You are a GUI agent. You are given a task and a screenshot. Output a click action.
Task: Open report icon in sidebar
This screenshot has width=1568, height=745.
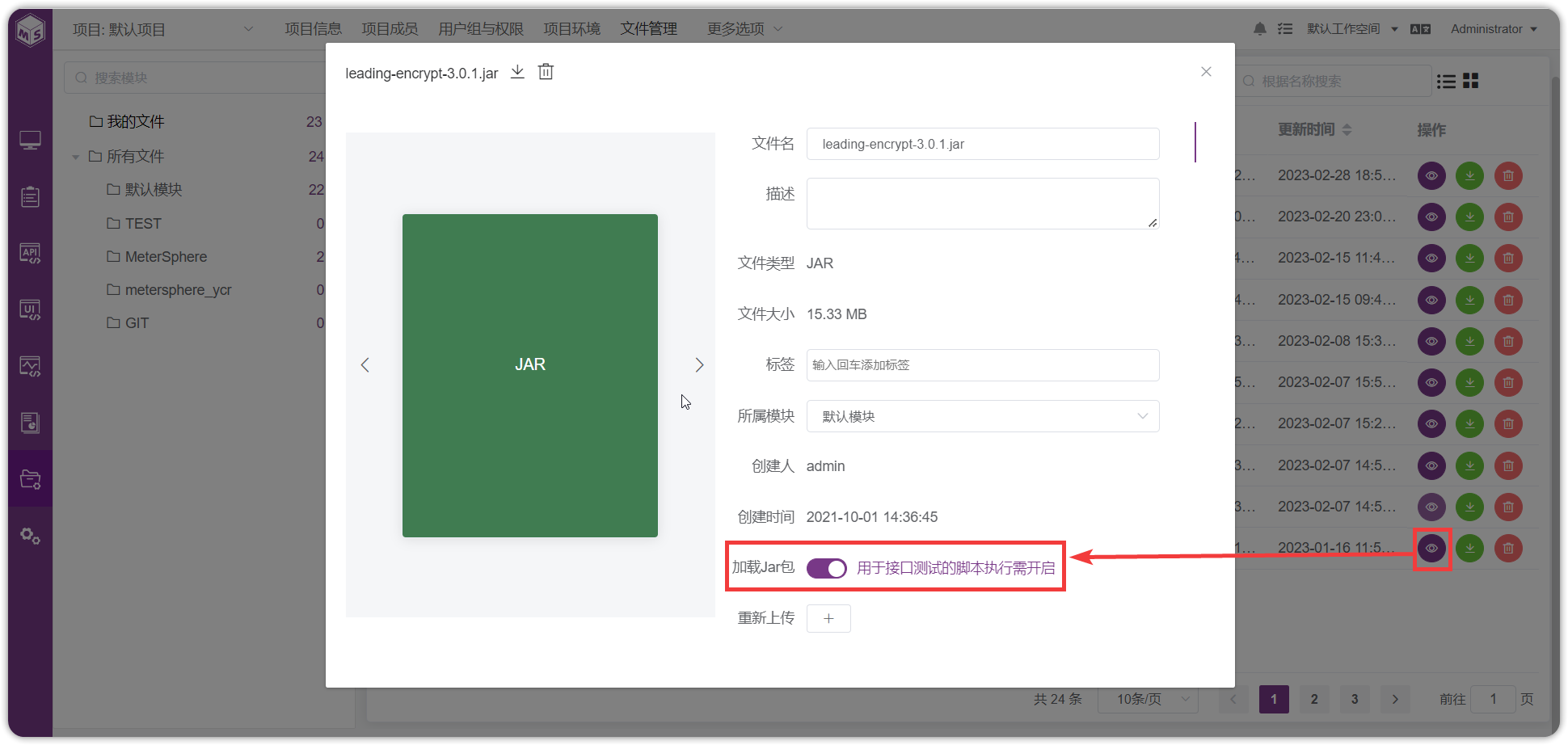pyautogui.click(x=30, y=423)
